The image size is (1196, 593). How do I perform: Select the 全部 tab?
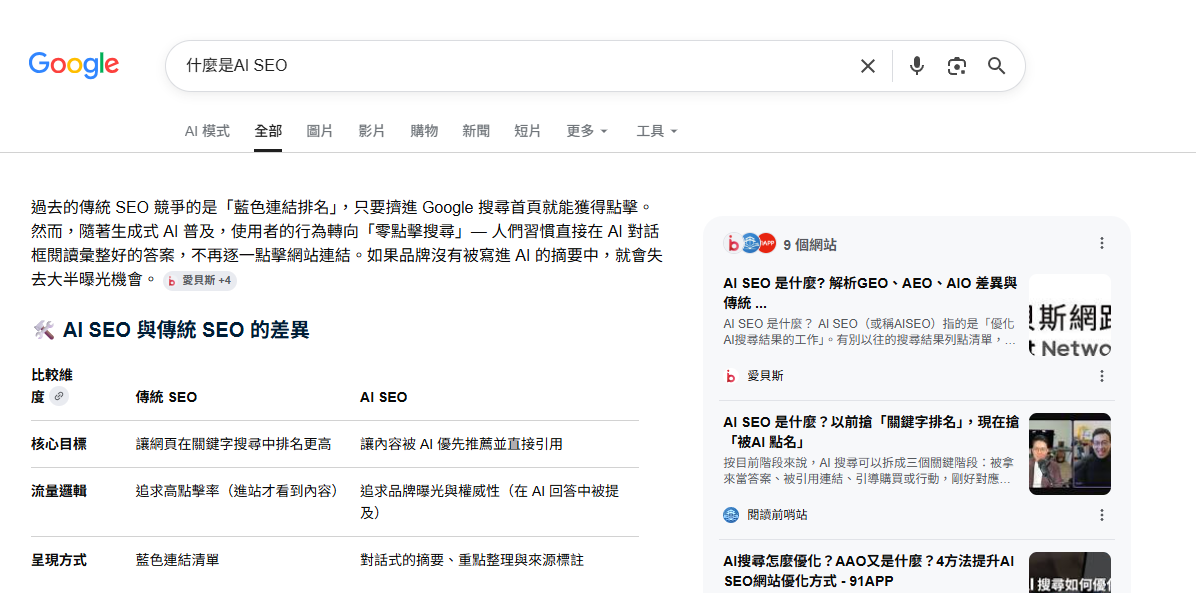268,131
